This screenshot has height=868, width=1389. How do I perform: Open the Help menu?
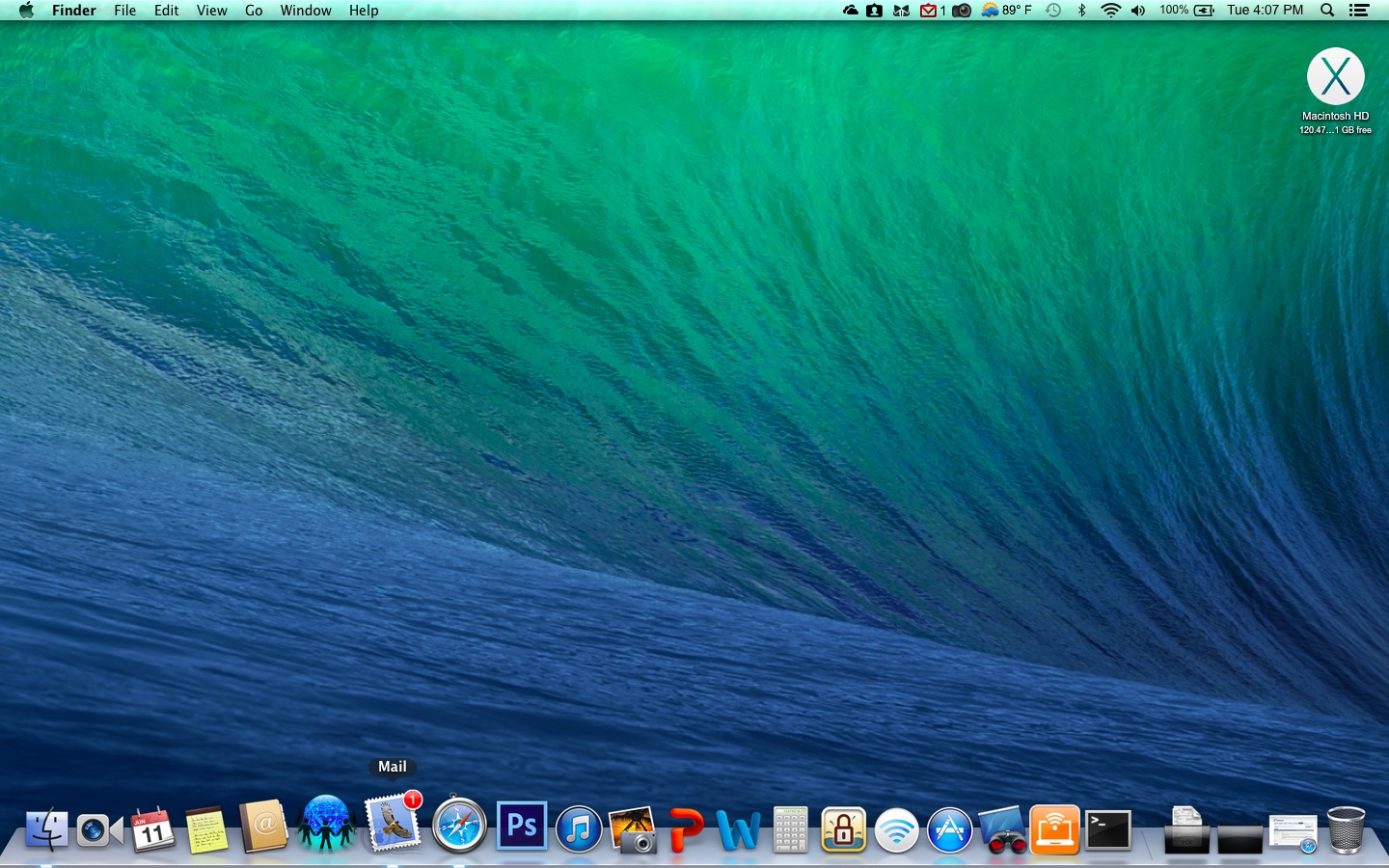coord(364,11)
